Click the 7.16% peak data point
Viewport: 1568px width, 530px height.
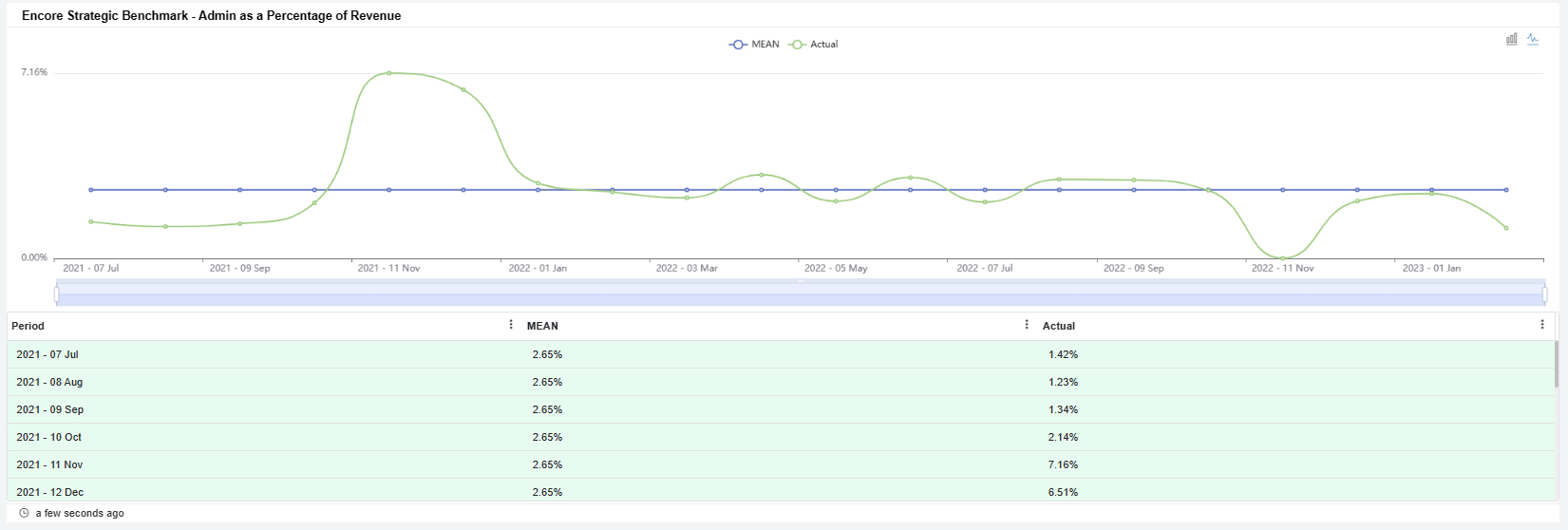(389, 73)
